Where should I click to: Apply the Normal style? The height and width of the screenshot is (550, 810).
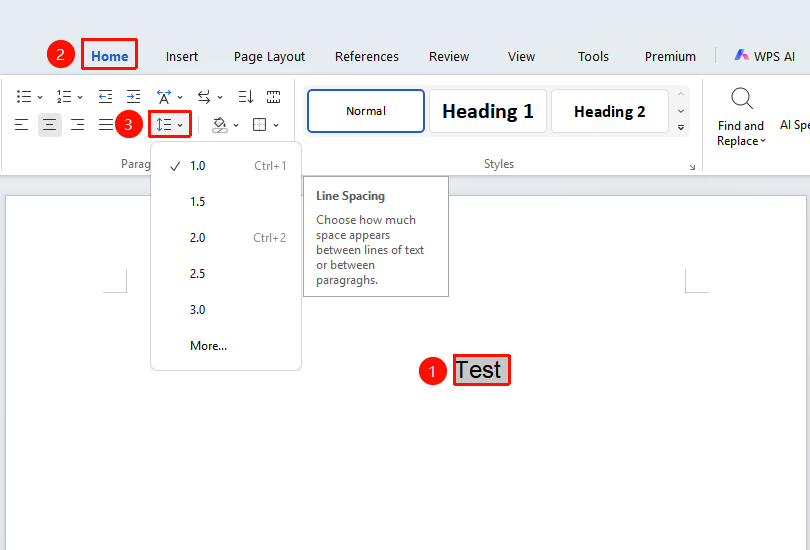366,111
